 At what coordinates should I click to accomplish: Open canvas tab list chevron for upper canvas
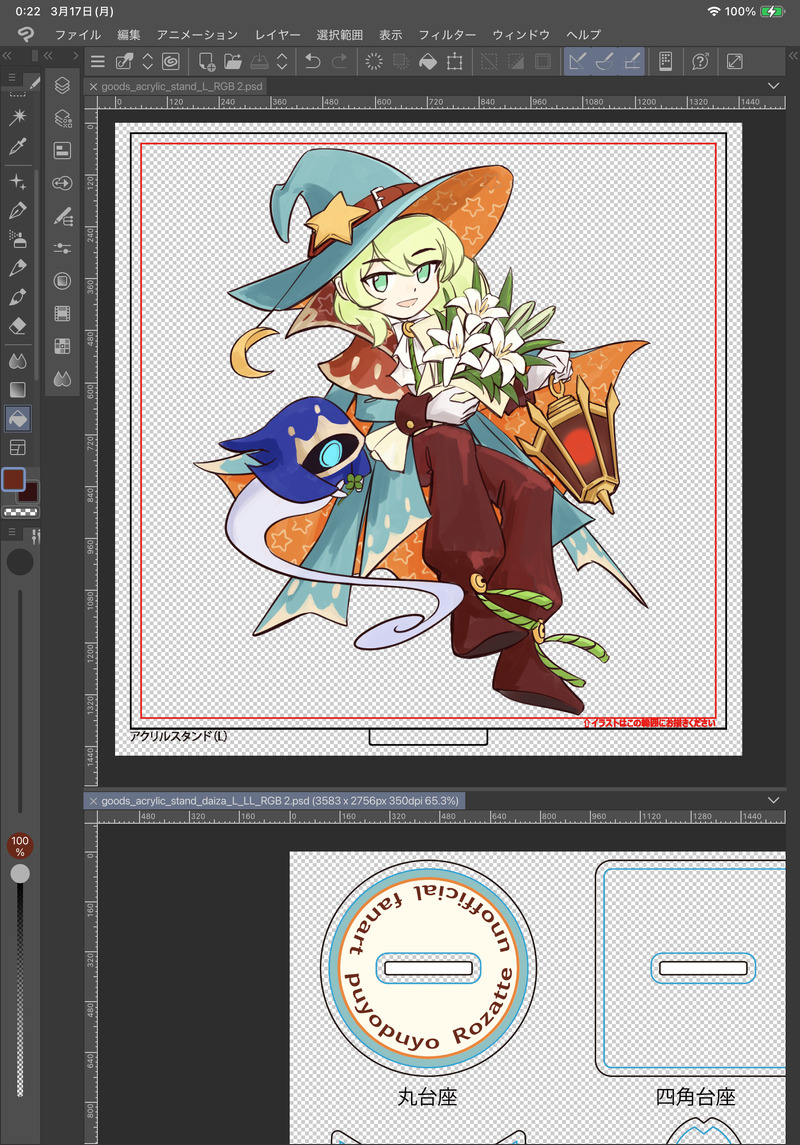(773, 86)
